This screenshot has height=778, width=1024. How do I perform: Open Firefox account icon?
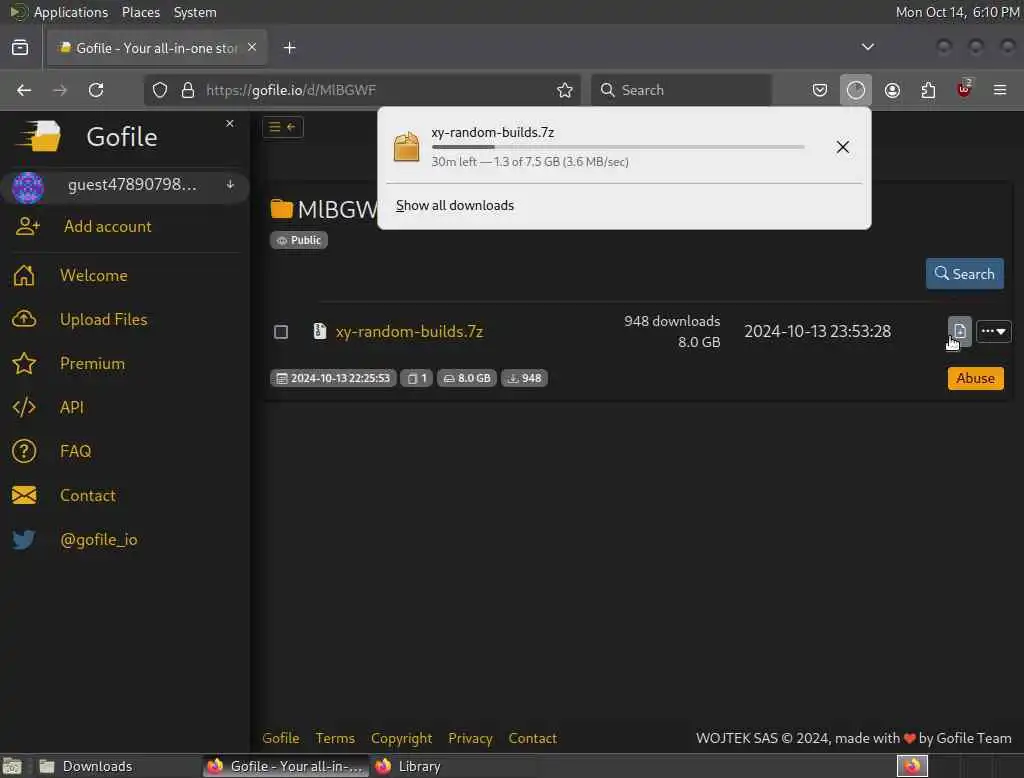[x=892, y=90]
